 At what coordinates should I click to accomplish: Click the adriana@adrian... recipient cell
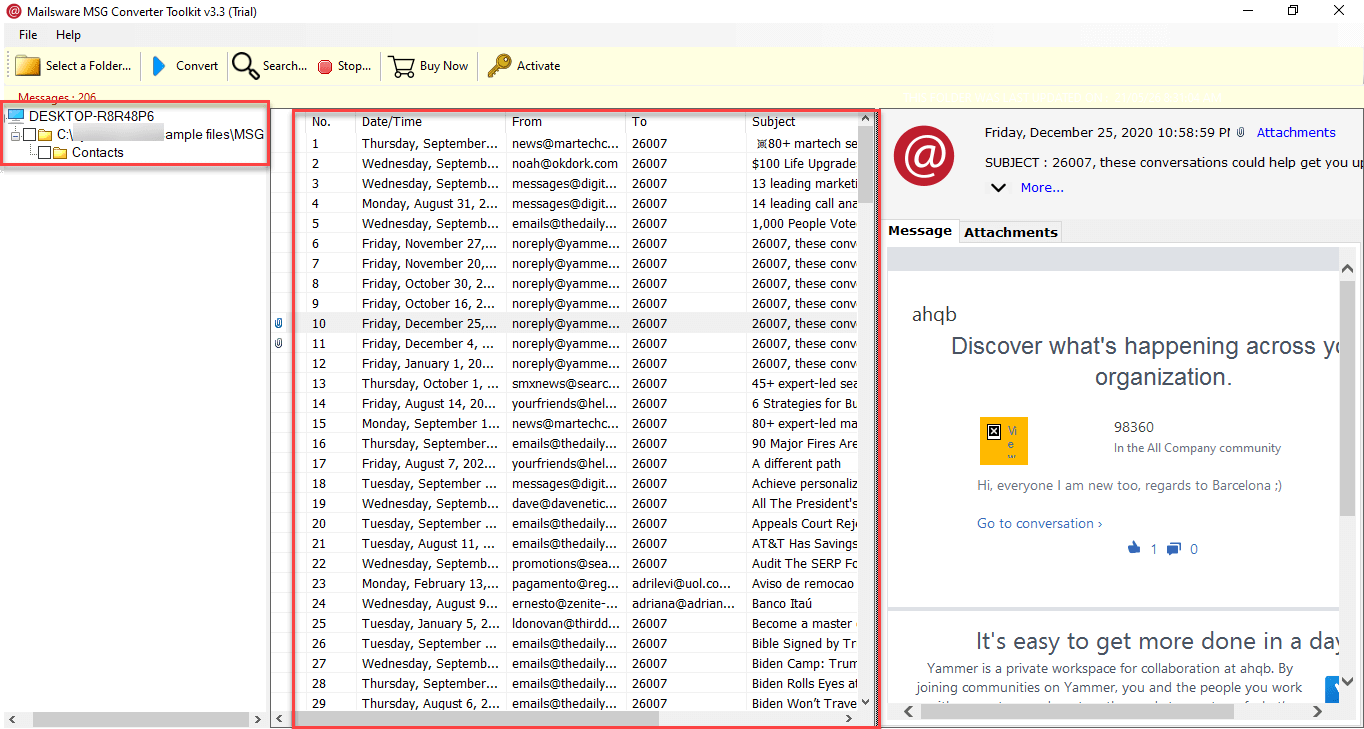(686, 603)
